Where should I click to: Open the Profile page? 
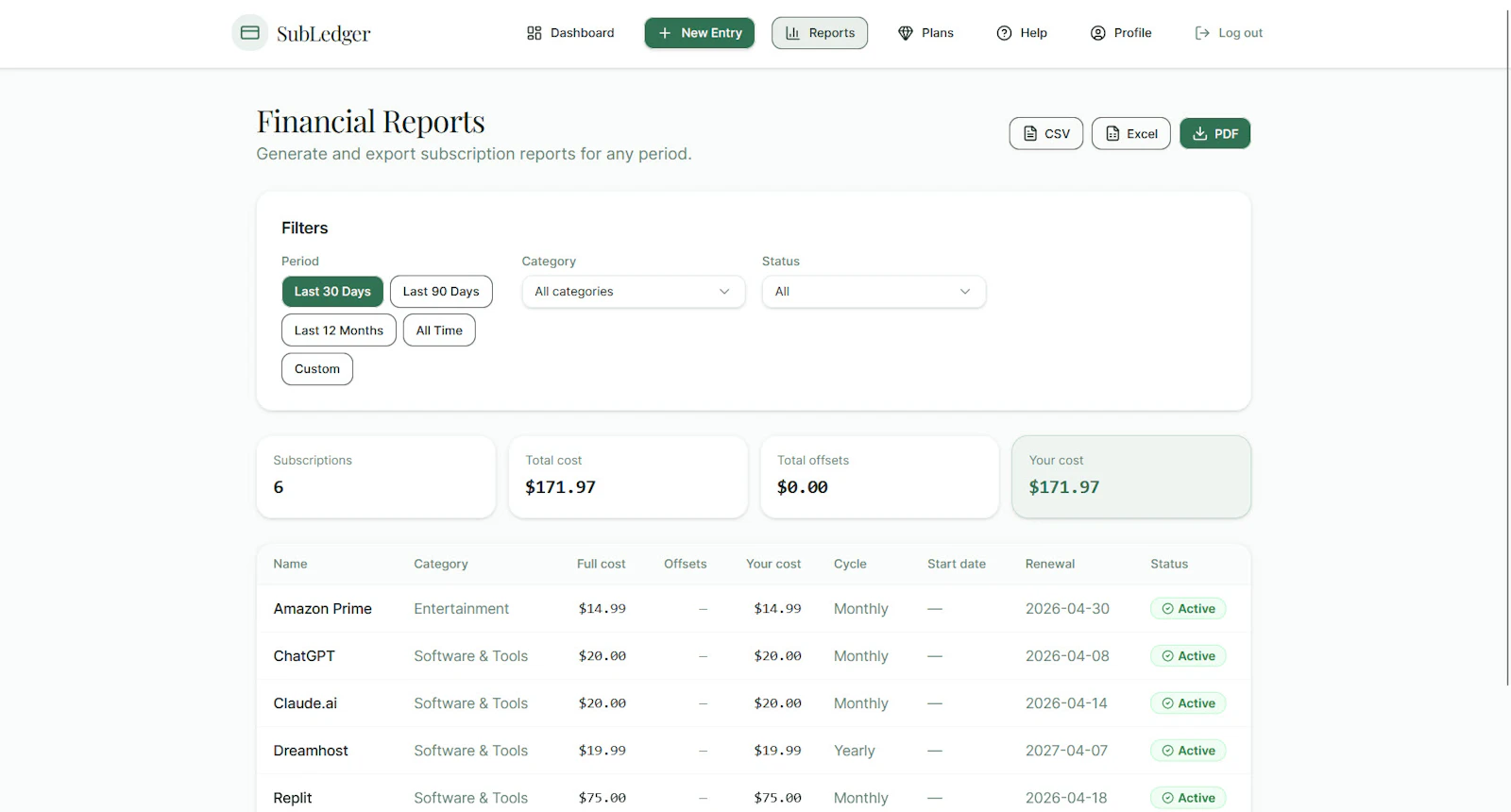(x=1121, y=33)
